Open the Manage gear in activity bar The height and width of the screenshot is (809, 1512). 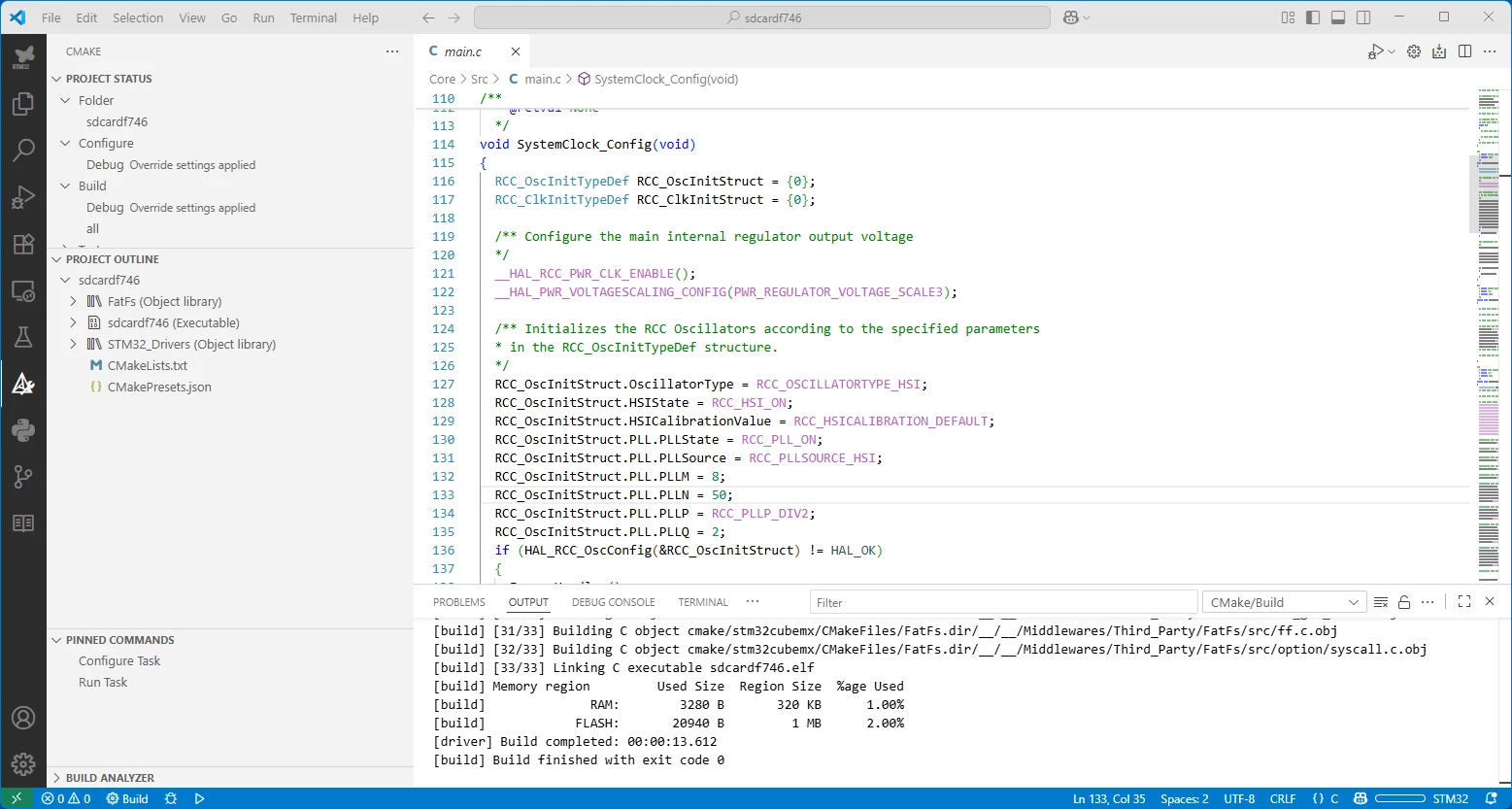pos(23,764)
